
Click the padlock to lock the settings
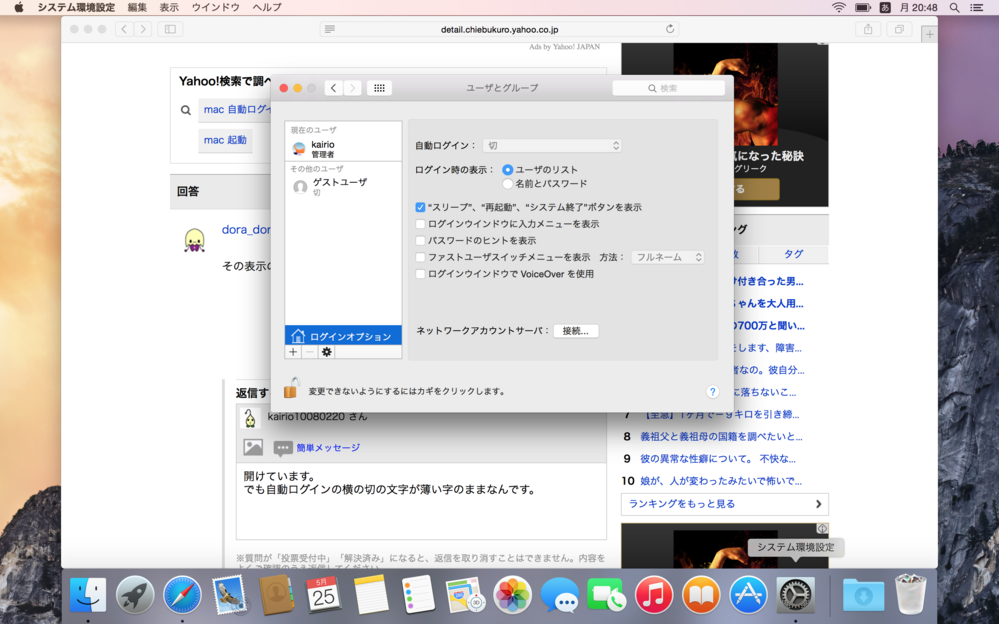pyautogui.click(x=290, y=390)
